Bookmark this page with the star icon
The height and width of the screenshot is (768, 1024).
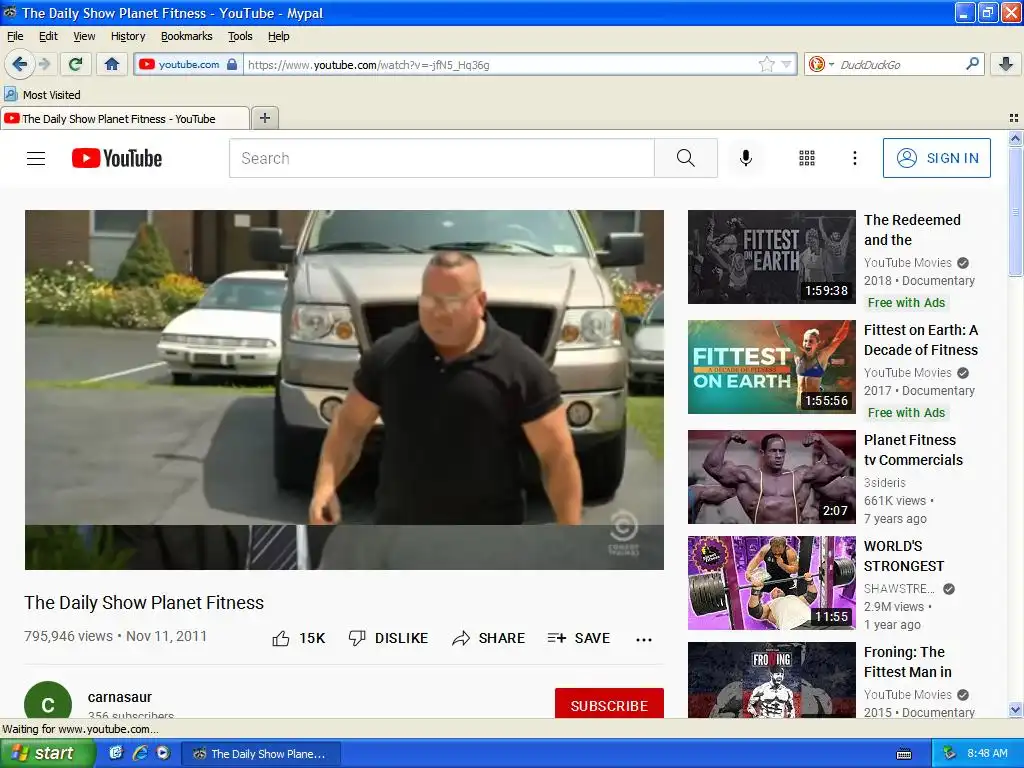point(767,64)
